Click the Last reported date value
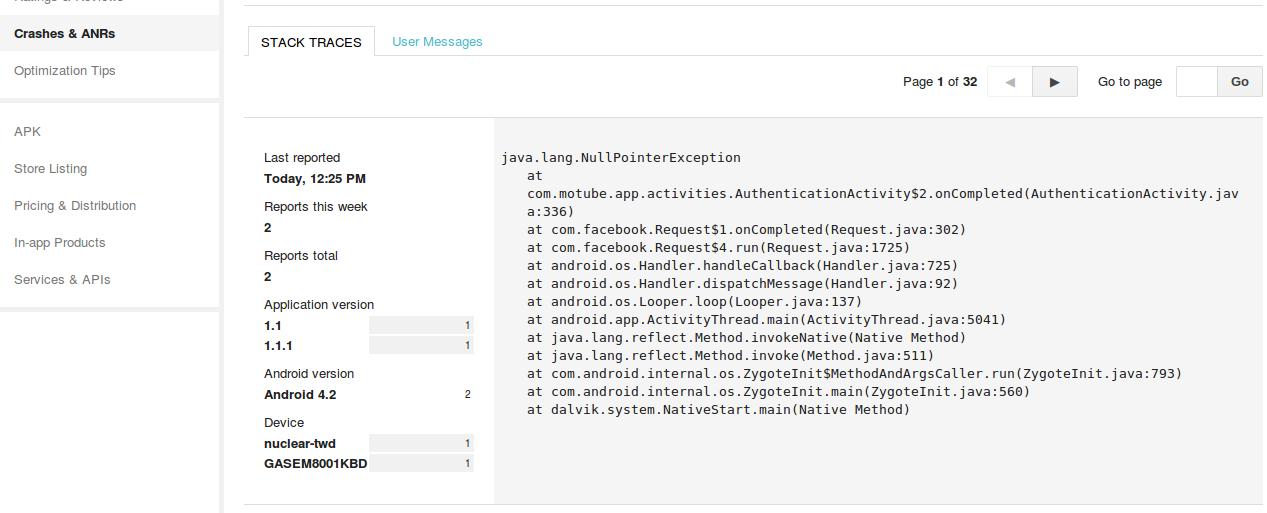The width and height of the screenshot is (1267, 513). coord(315,179)
